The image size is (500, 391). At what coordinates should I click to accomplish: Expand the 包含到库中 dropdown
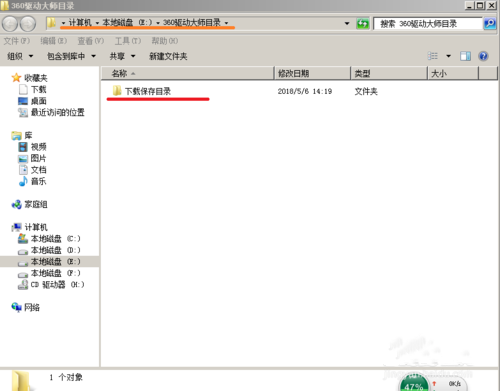[x=71, y=56]
